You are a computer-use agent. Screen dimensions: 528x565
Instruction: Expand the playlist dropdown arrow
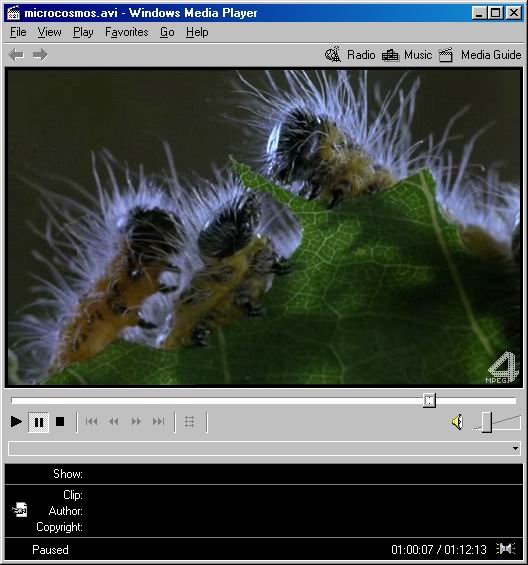(x=515, y=448)
